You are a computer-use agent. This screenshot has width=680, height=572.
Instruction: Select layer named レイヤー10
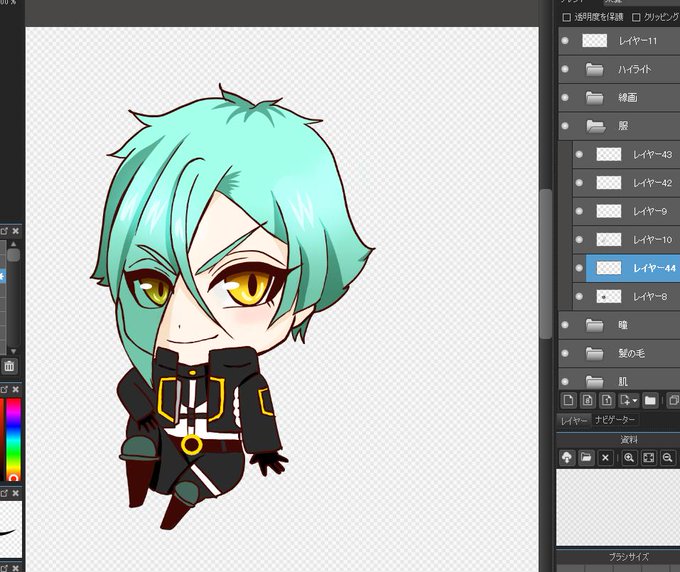point(652,240)
